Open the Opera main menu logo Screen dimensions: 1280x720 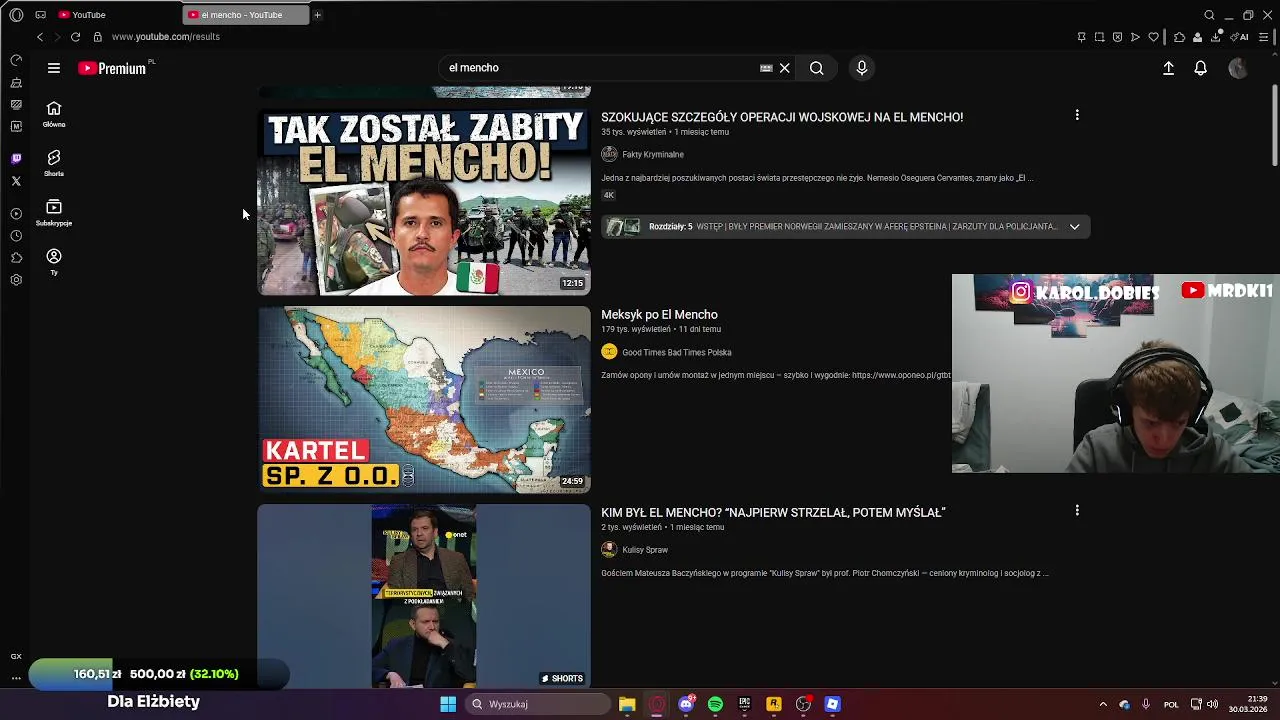click(x=16, y=15)
